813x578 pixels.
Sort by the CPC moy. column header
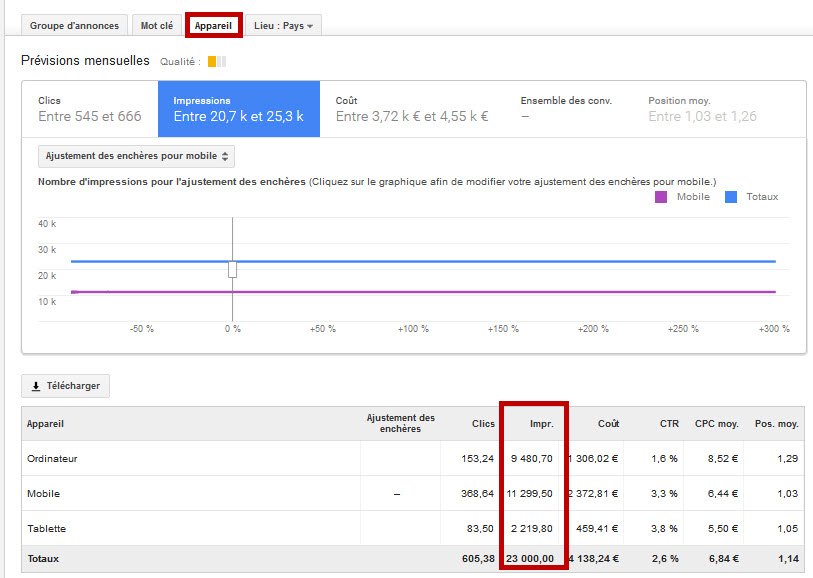click(717, 424)
